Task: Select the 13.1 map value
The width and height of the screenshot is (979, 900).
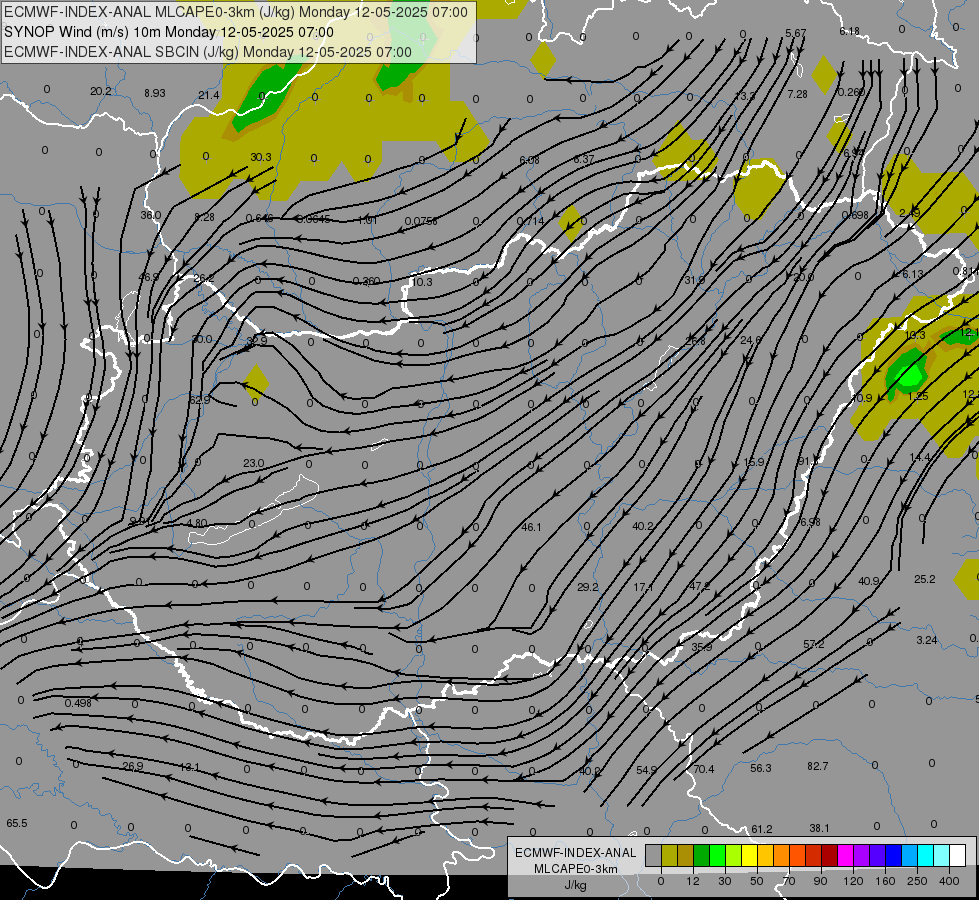Action: [189, 767]
